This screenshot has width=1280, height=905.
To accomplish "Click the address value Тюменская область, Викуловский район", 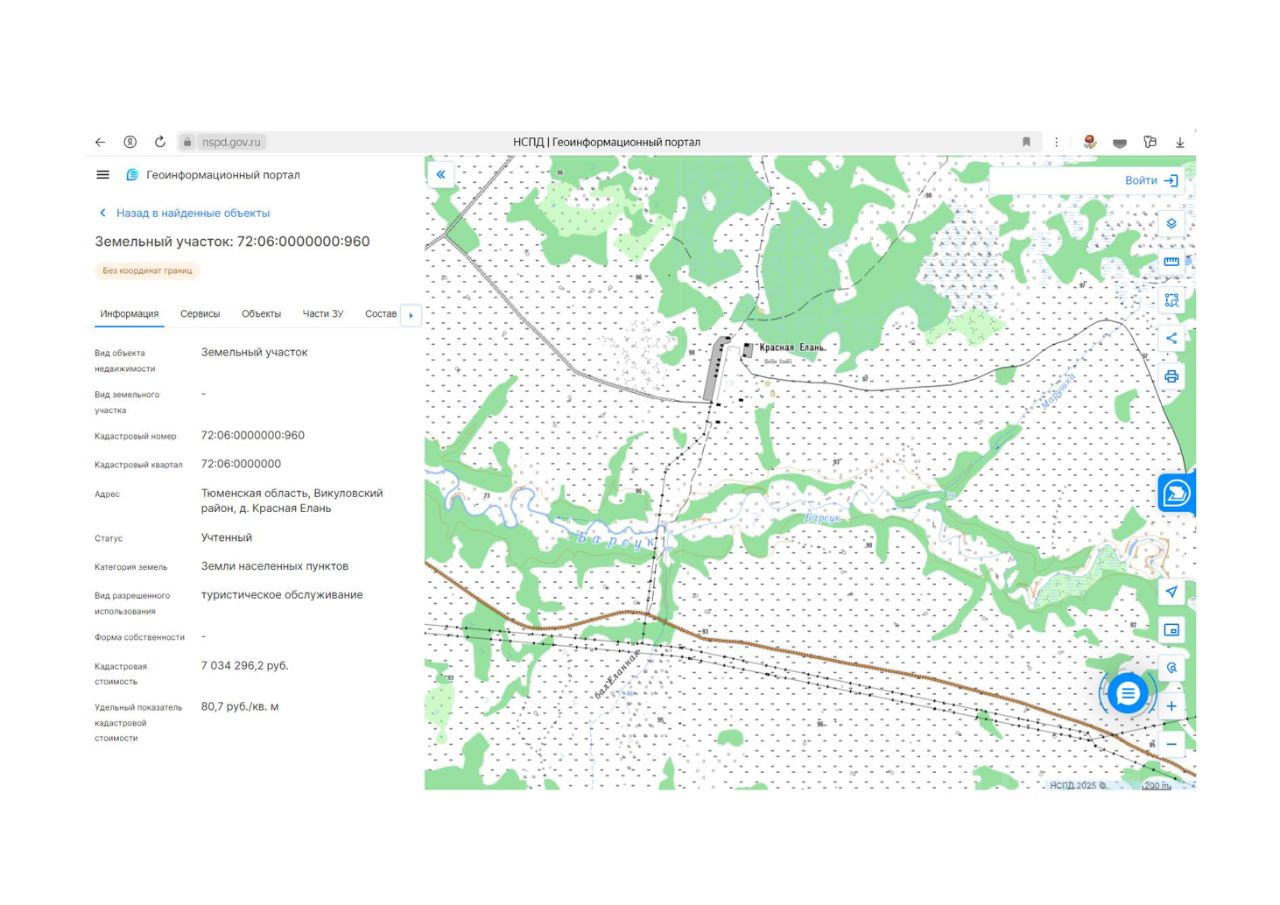I will pos(292,500).
